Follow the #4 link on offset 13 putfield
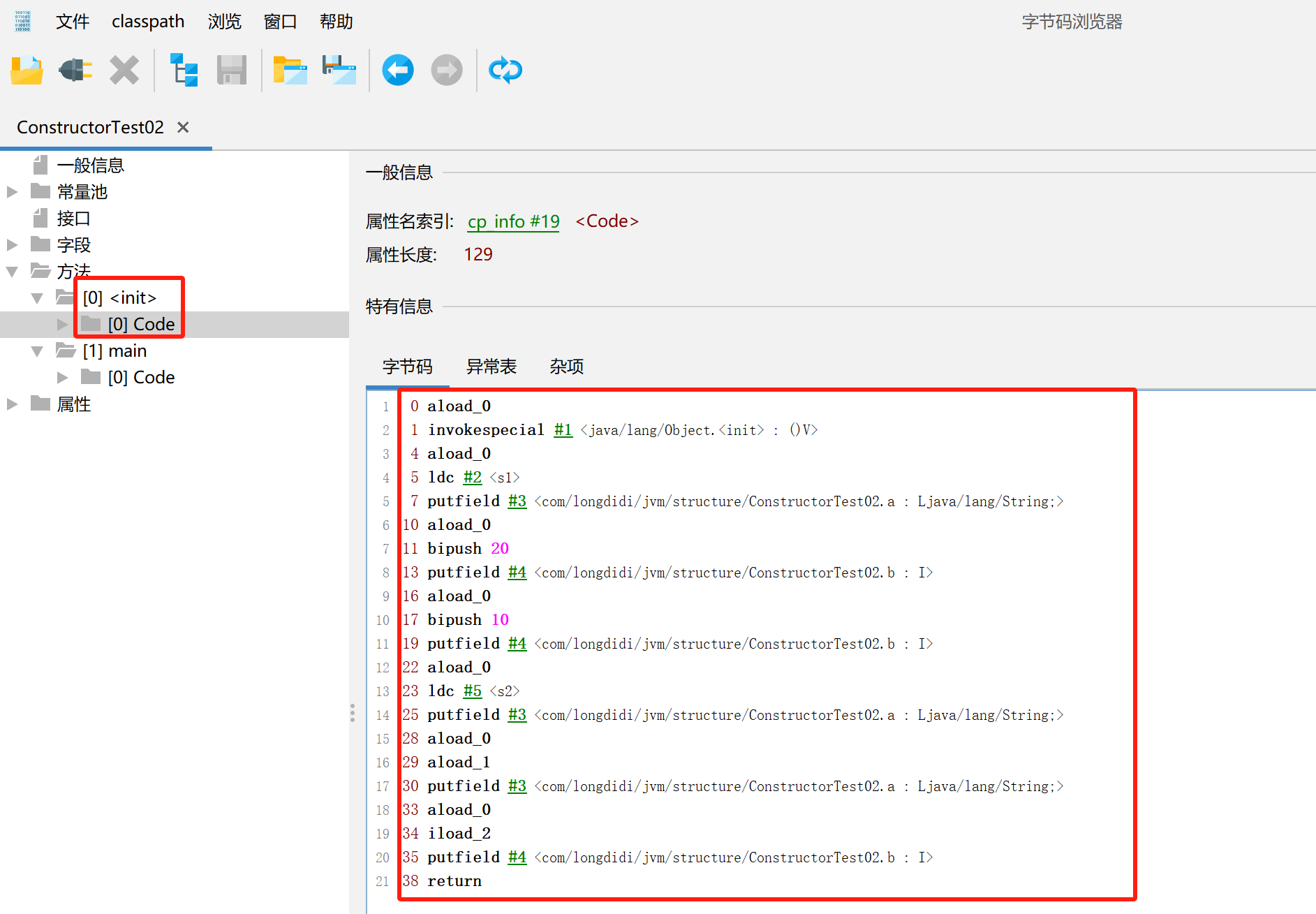 (x=517, y=572)
